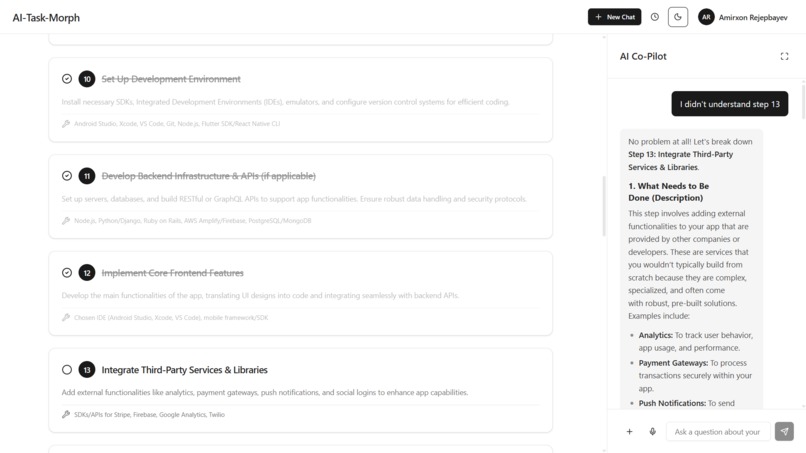
Task: Focus the Ask a question input
Action: pos(718,432)
